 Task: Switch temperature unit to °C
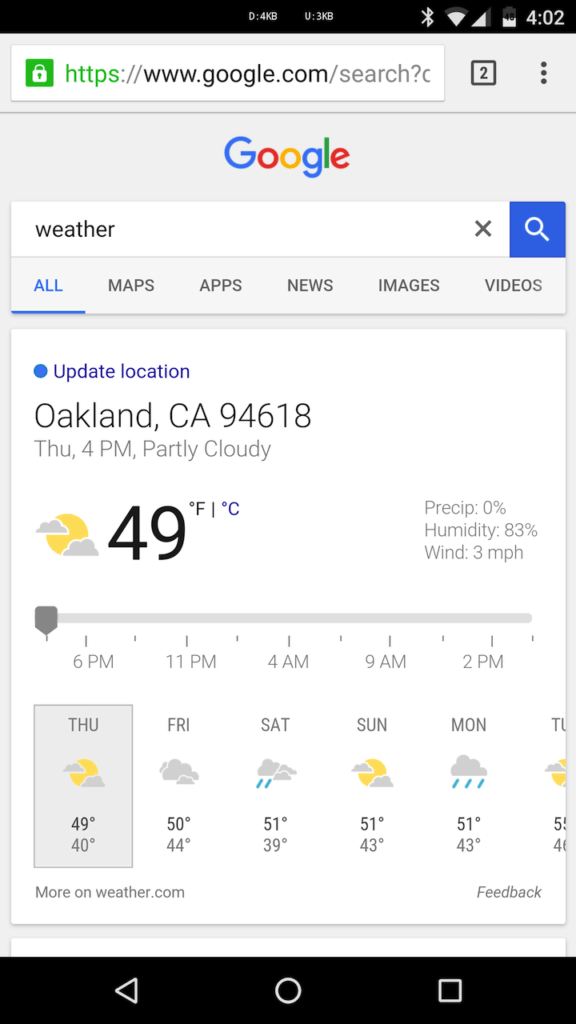(x=230, y=509)
